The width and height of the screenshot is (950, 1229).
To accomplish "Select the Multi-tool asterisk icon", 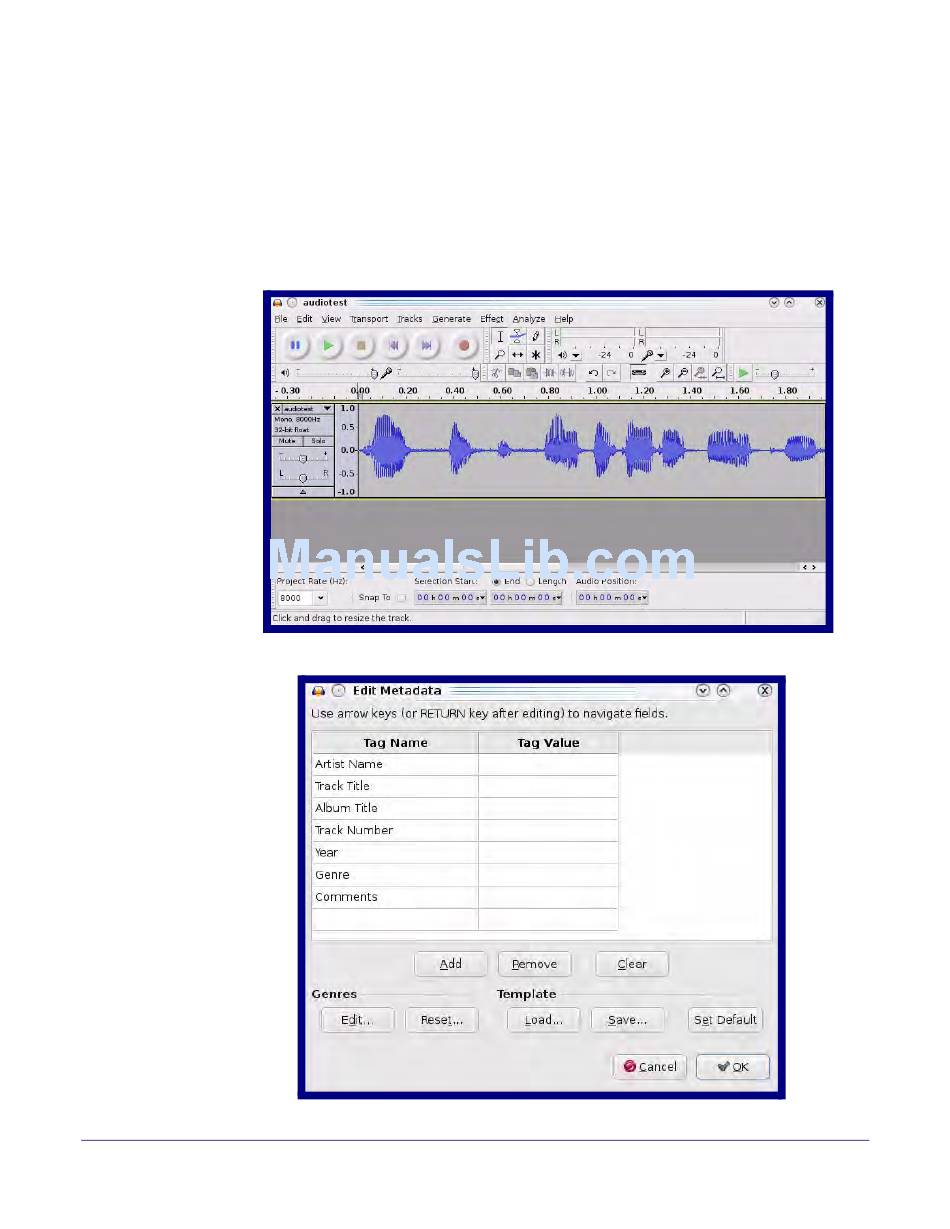I will coord(535,354).
